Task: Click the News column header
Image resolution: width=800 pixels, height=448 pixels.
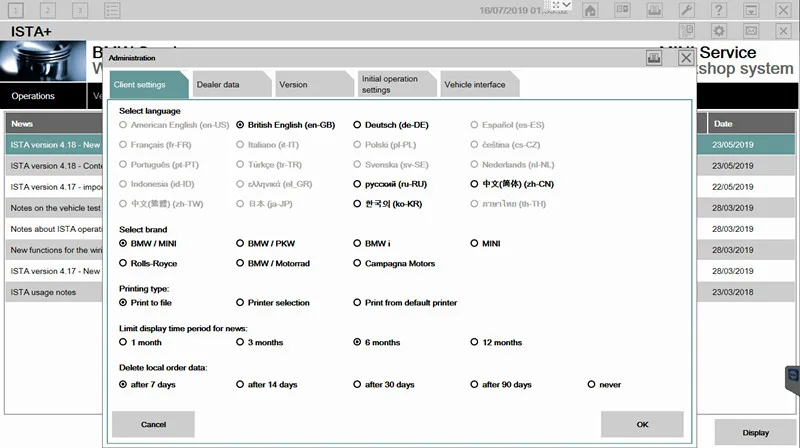Action: [54, 123]
